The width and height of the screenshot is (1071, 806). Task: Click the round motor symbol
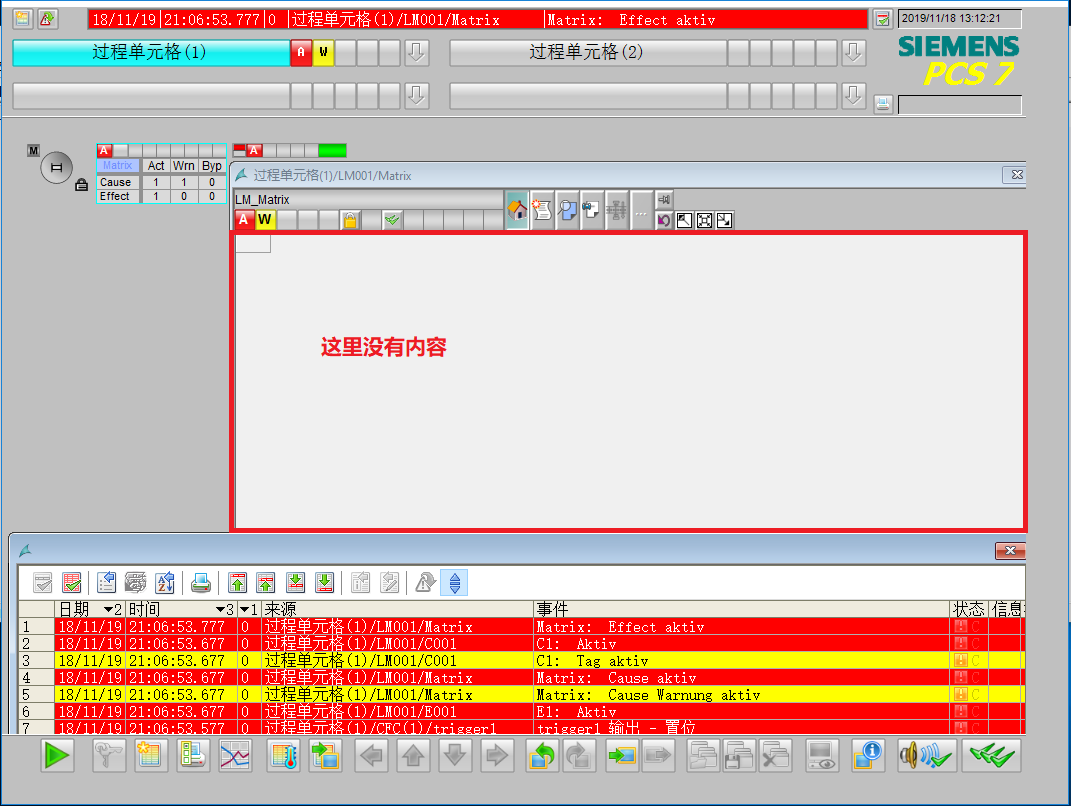coord(57,167)
